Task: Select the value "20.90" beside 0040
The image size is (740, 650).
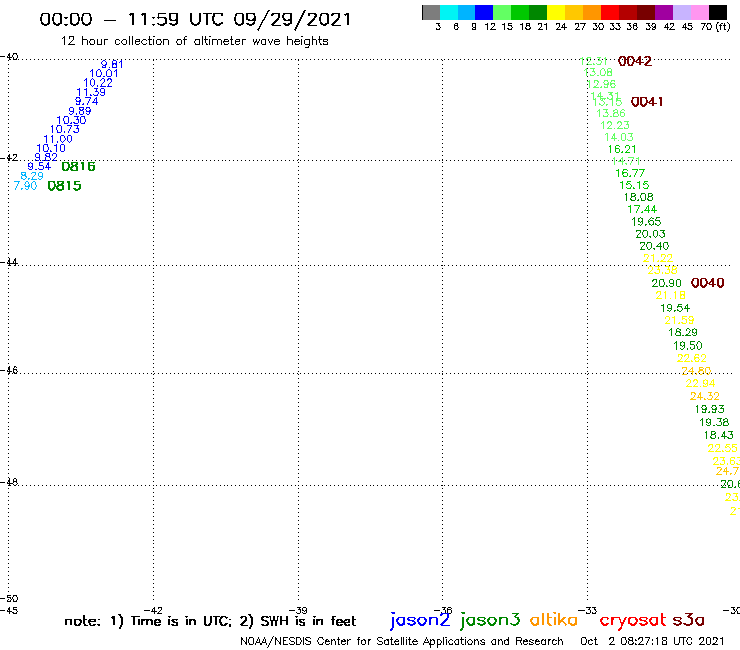Action: coord(666,283)
